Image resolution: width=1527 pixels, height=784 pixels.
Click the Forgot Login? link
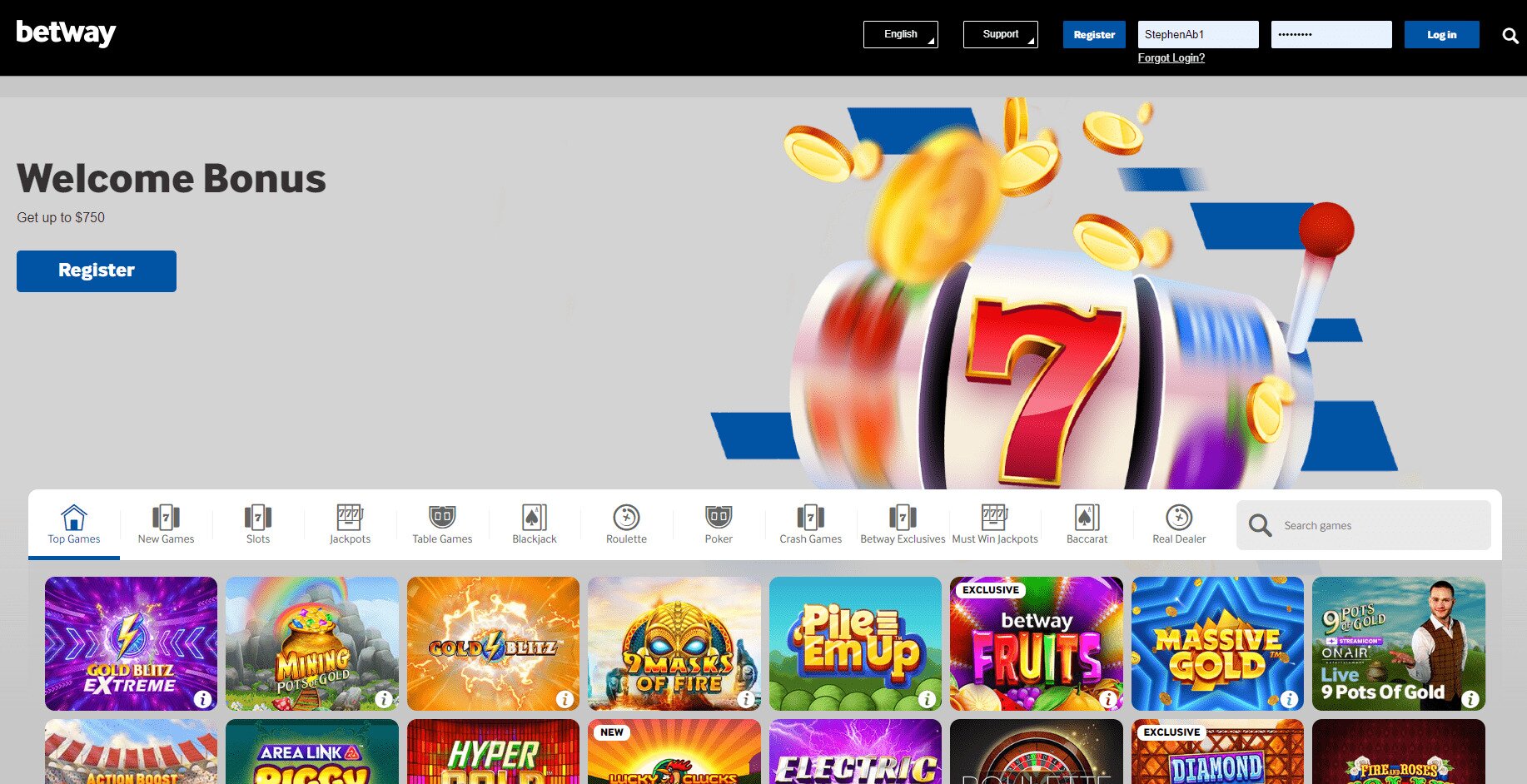(x=1171, y=58)
